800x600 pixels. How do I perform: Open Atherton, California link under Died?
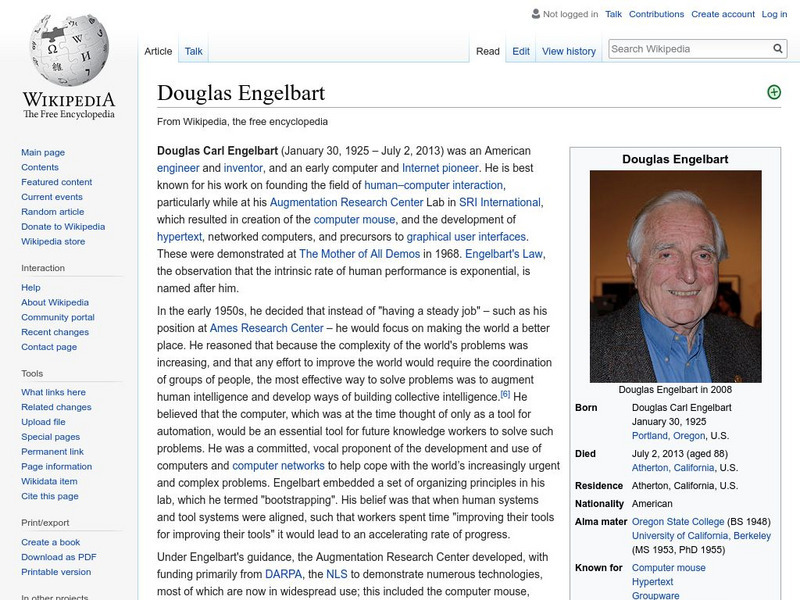pos(673,467)
